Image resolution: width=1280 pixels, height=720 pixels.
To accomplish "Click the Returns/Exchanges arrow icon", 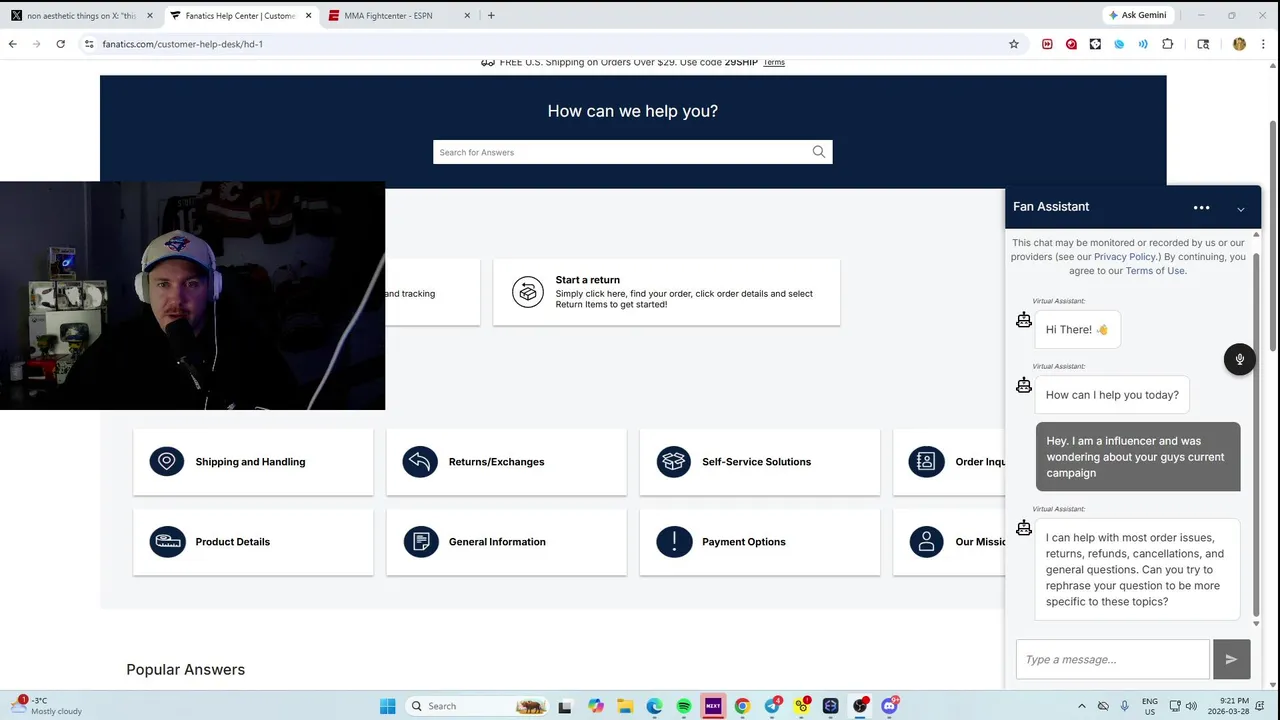I will tap(420, 462).
